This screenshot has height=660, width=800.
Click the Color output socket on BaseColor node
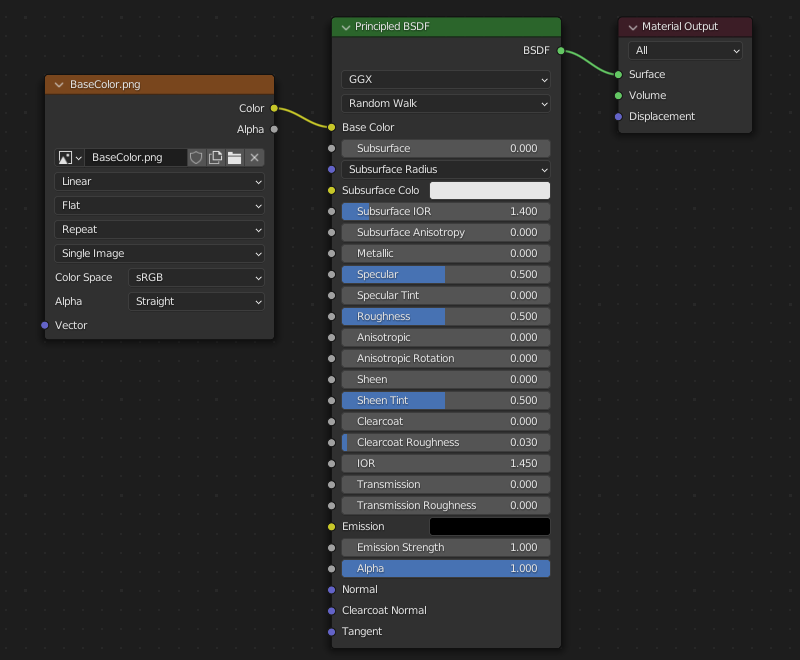[x=272, y=108]
